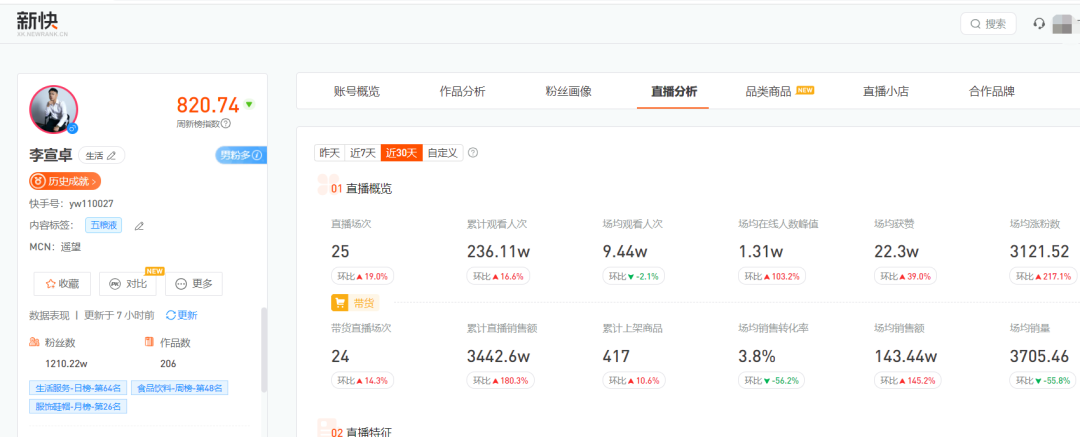The height and width of the screenshot is (437, 1080).
Task: Click the 环比 -2.1% badge
Action: 635,276
